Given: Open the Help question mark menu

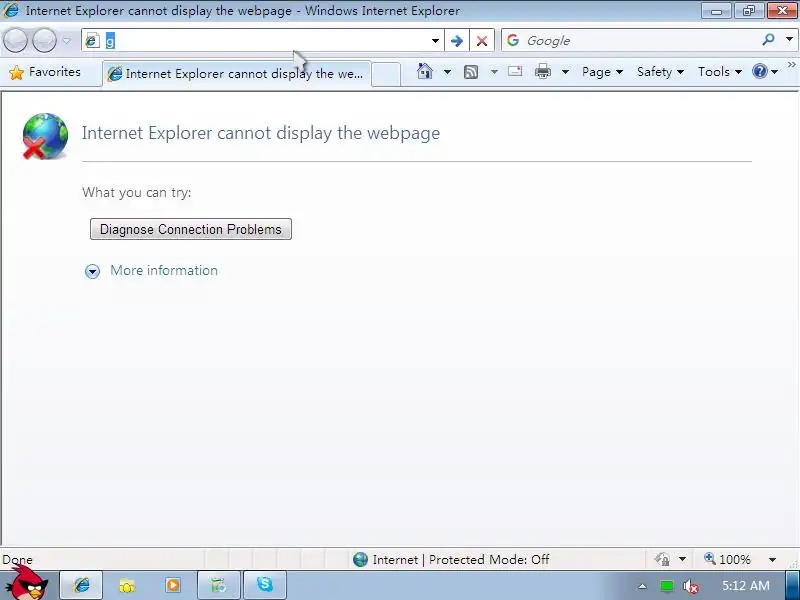Looking at the screenshot, I should (x=765, y=71).
